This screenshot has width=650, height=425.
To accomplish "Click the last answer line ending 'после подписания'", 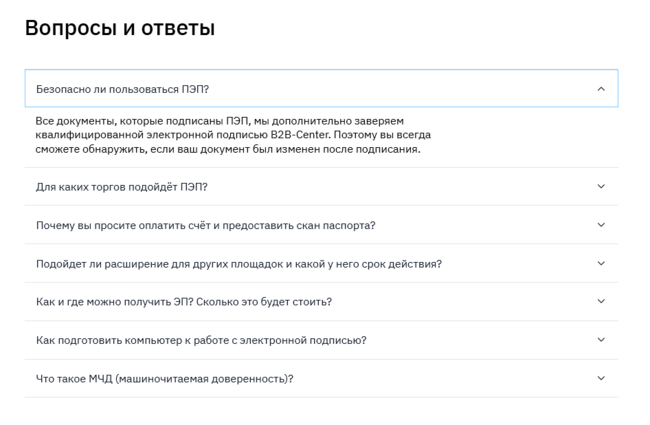I will click(228, 150).
